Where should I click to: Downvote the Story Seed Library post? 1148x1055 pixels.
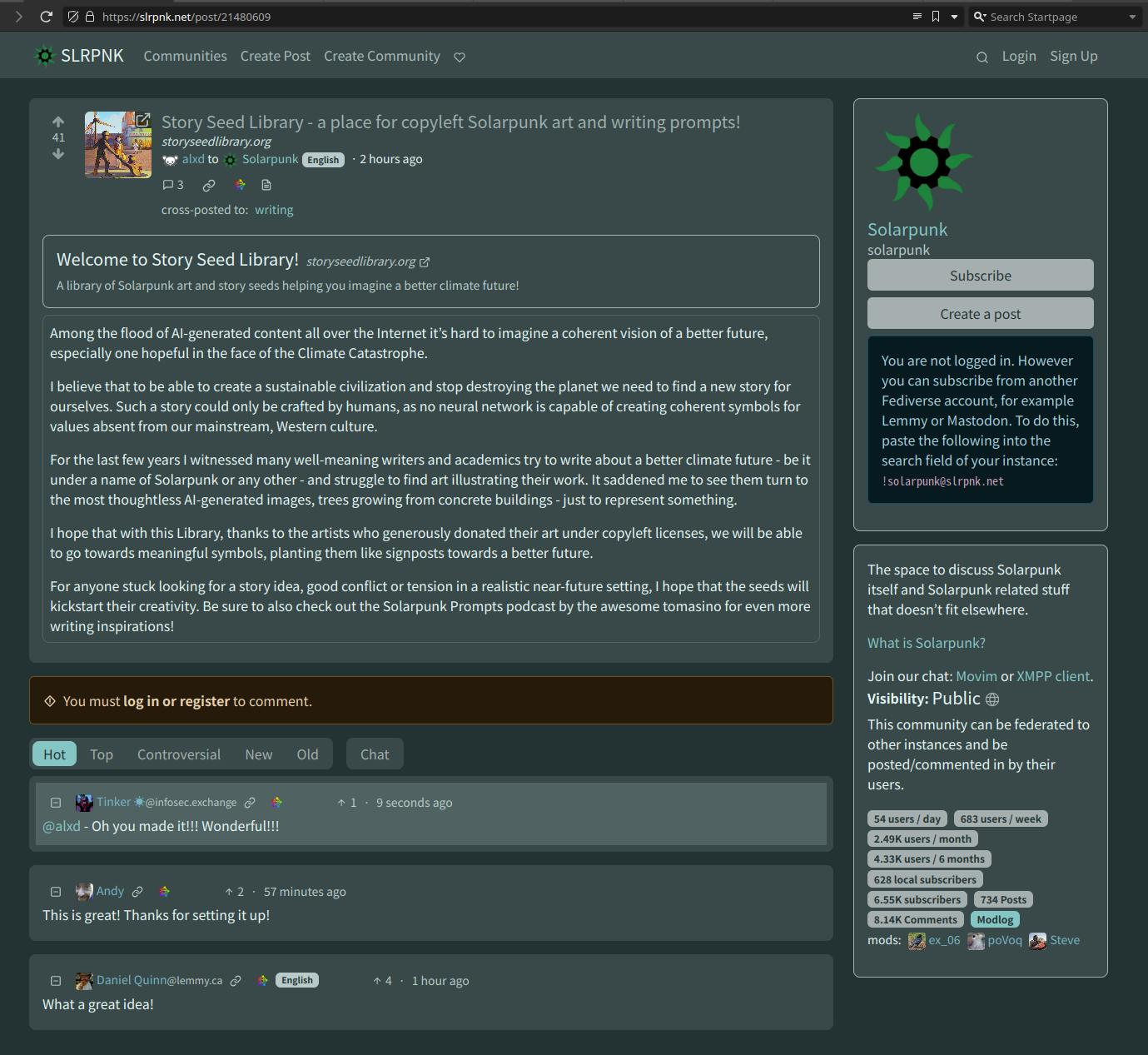tap(58, 154)
